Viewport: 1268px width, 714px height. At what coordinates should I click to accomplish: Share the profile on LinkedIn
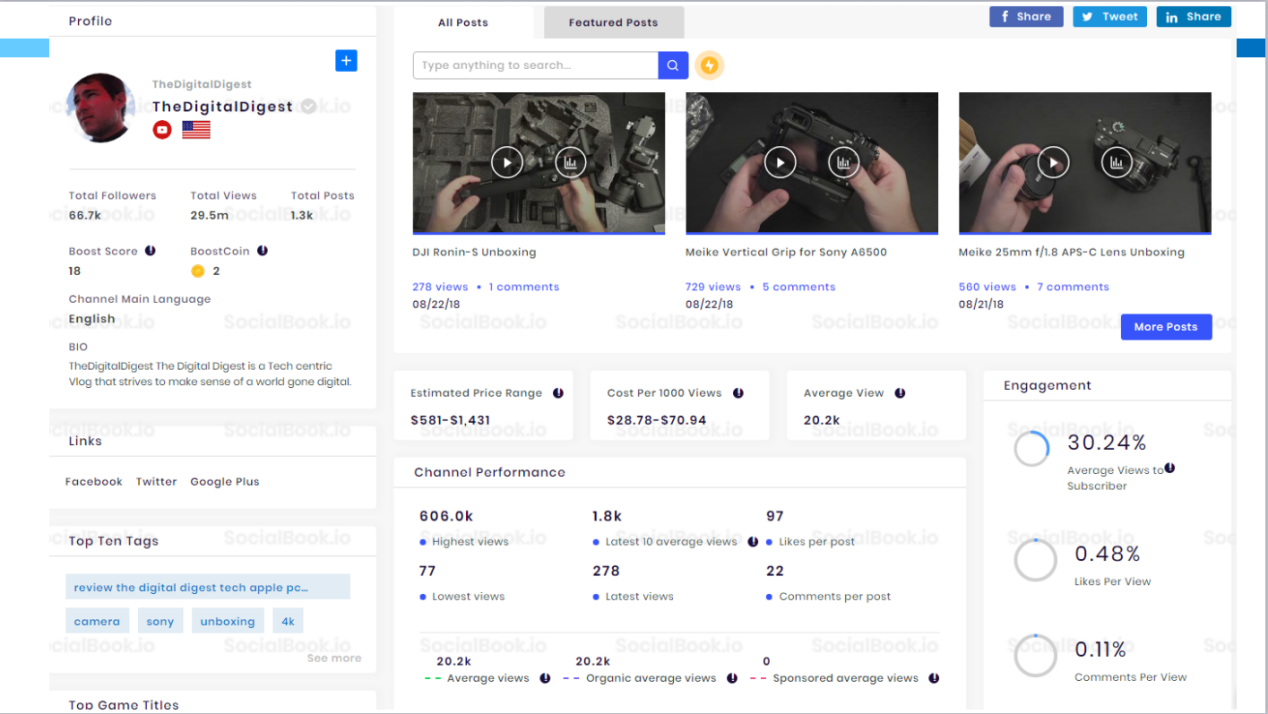pyautogui.click(x=1194, y=16)
